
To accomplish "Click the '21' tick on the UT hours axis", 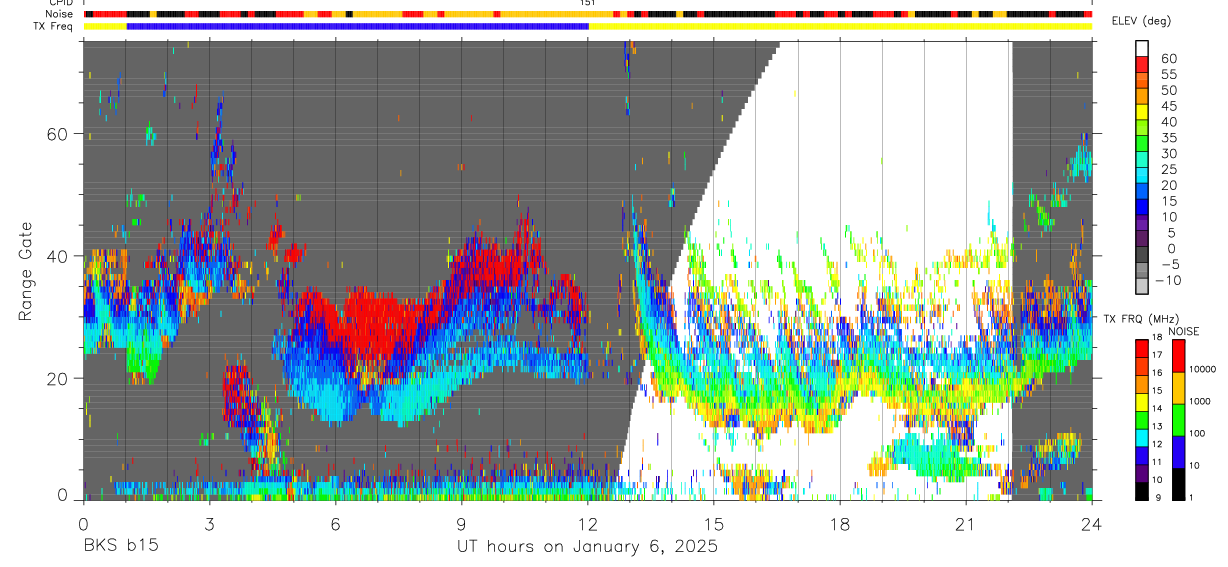I will [x=966, y=524].
